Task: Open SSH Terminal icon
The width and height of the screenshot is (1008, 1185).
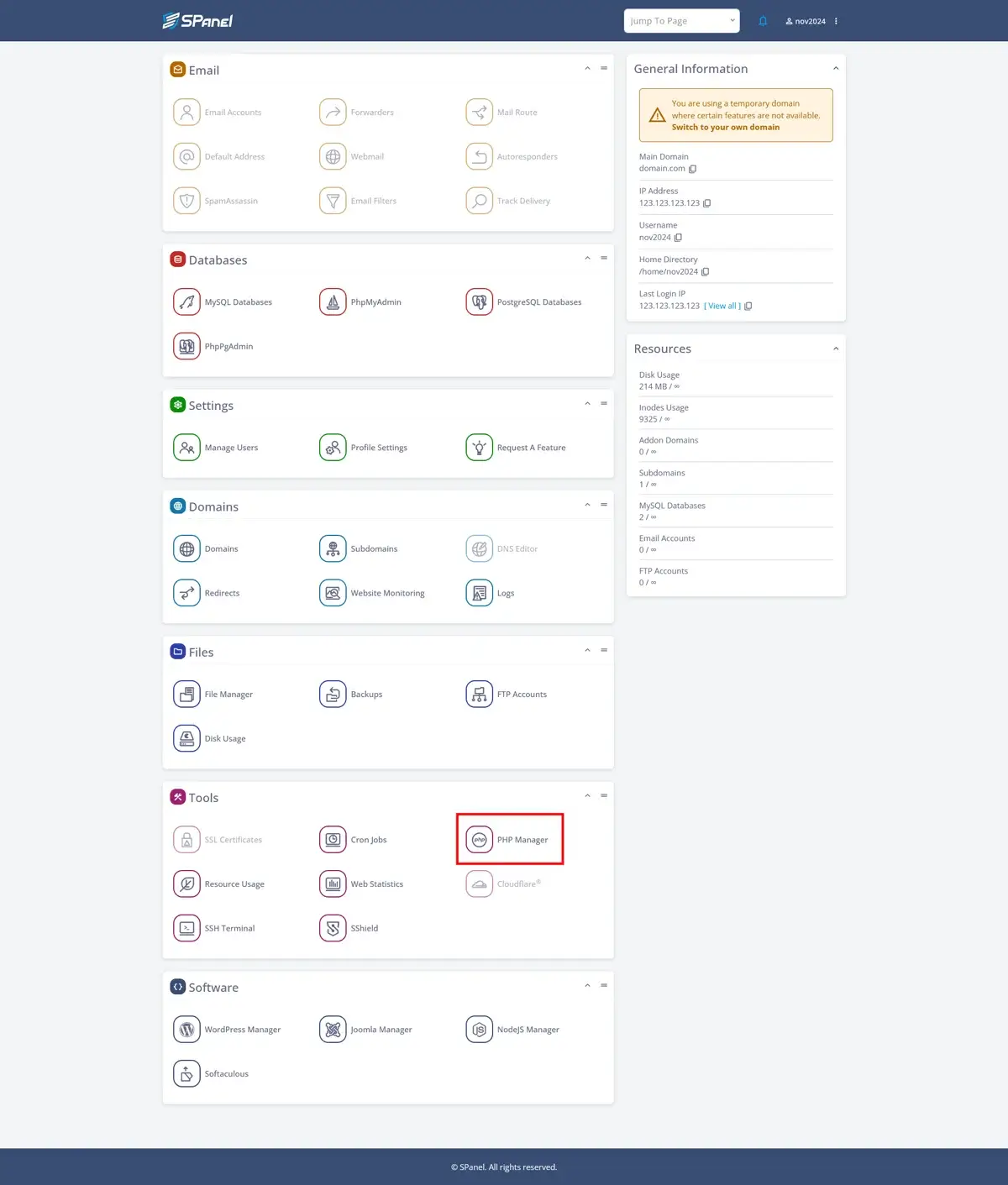Action: coord(186,928)
